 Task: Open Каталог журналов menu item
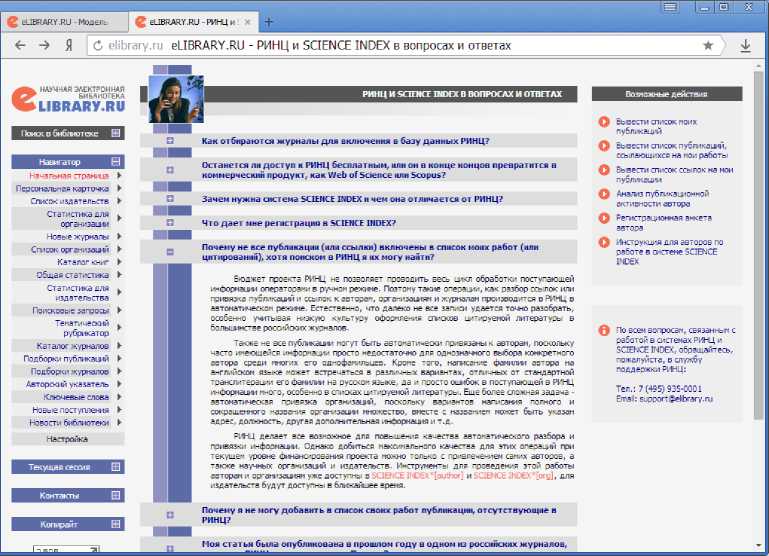[73, 346]
